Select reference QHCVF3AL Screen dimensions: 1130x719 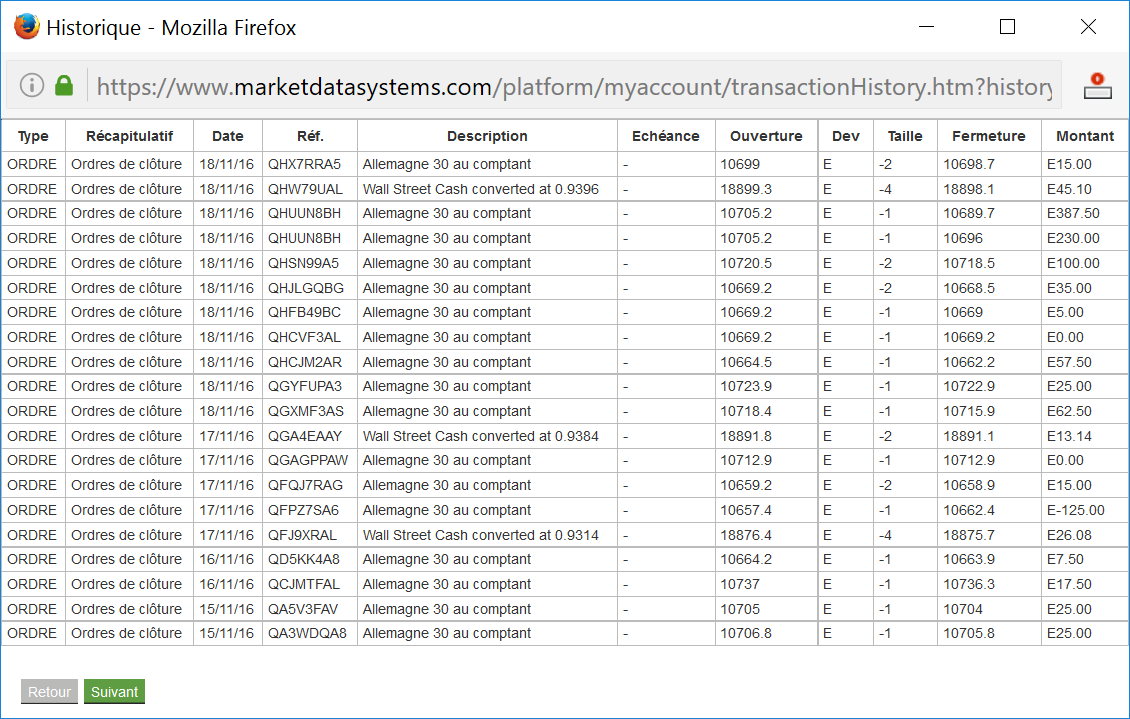pyautogui.click(x=304, y=337)
